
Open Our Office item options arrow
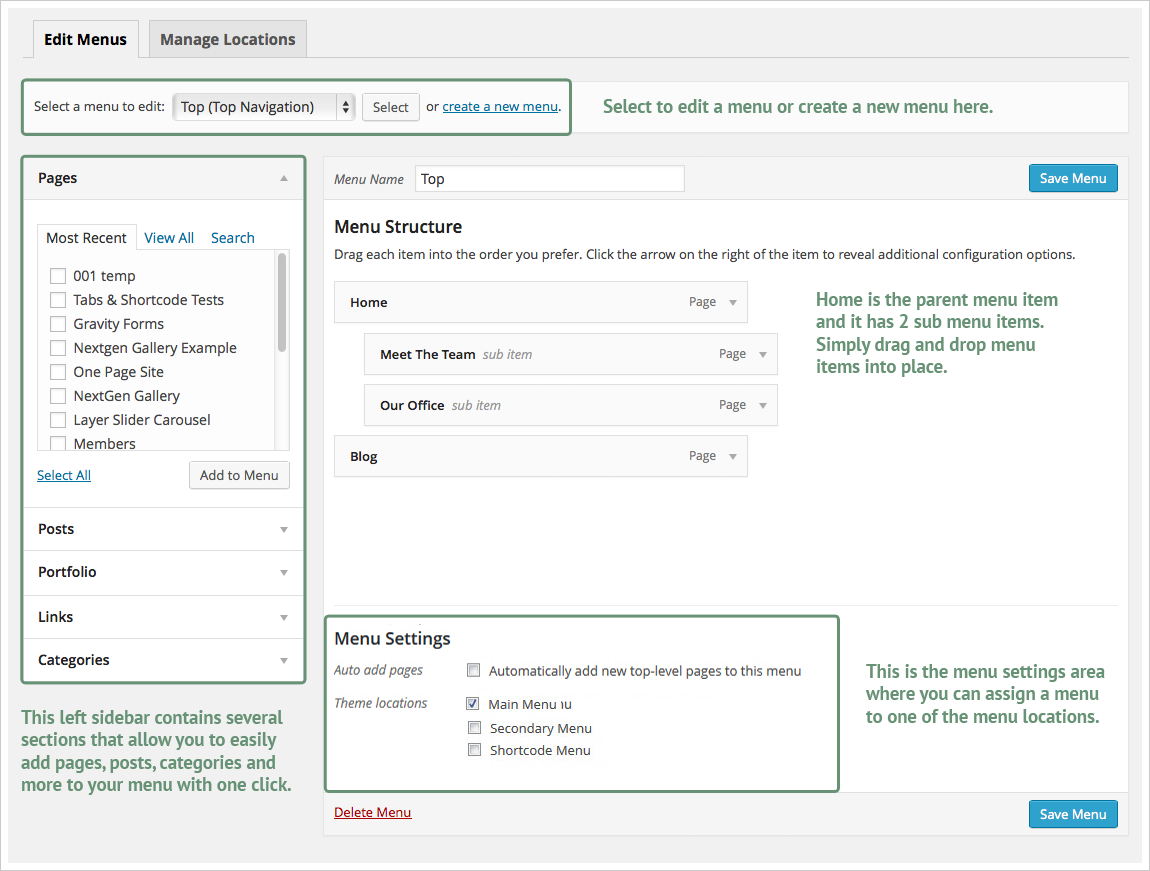tap(763, 406)
